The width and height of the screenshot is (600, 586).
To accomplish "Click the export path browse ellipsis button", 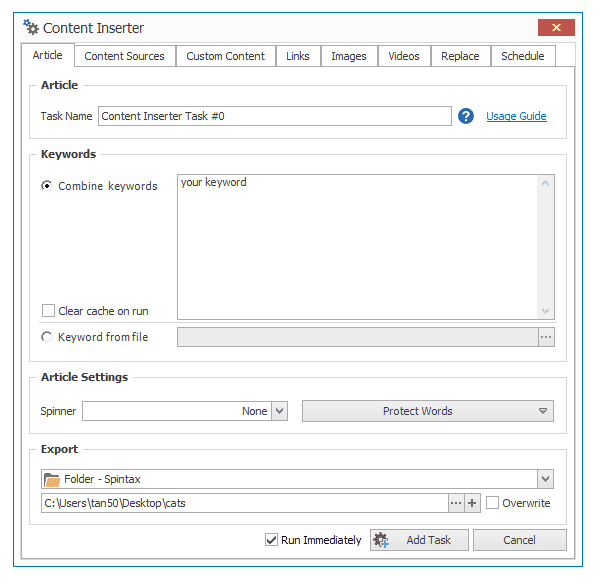I will click(456, 503).
